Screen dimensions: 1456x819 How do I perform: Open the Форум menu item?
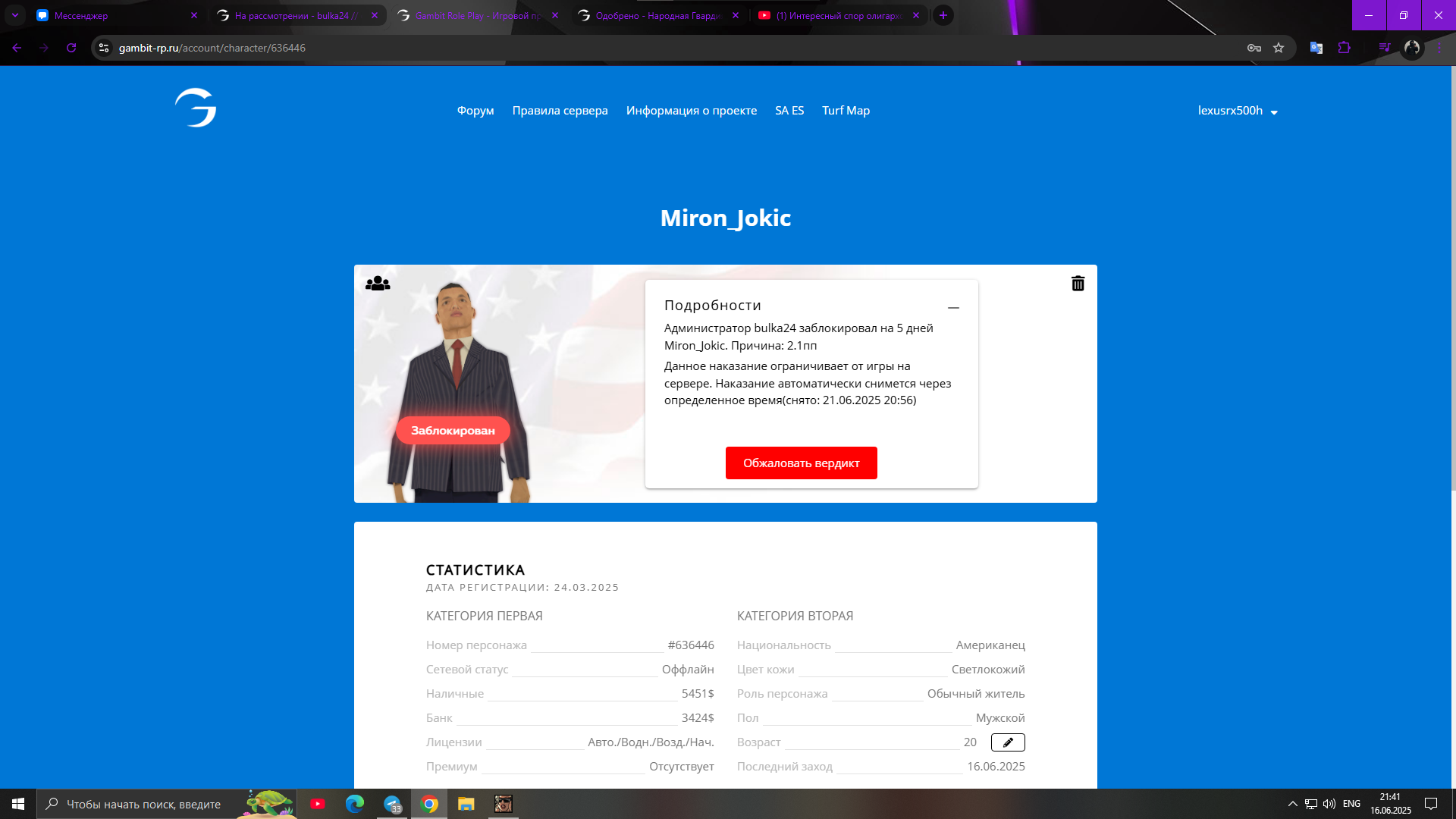(x=475, y=111)
